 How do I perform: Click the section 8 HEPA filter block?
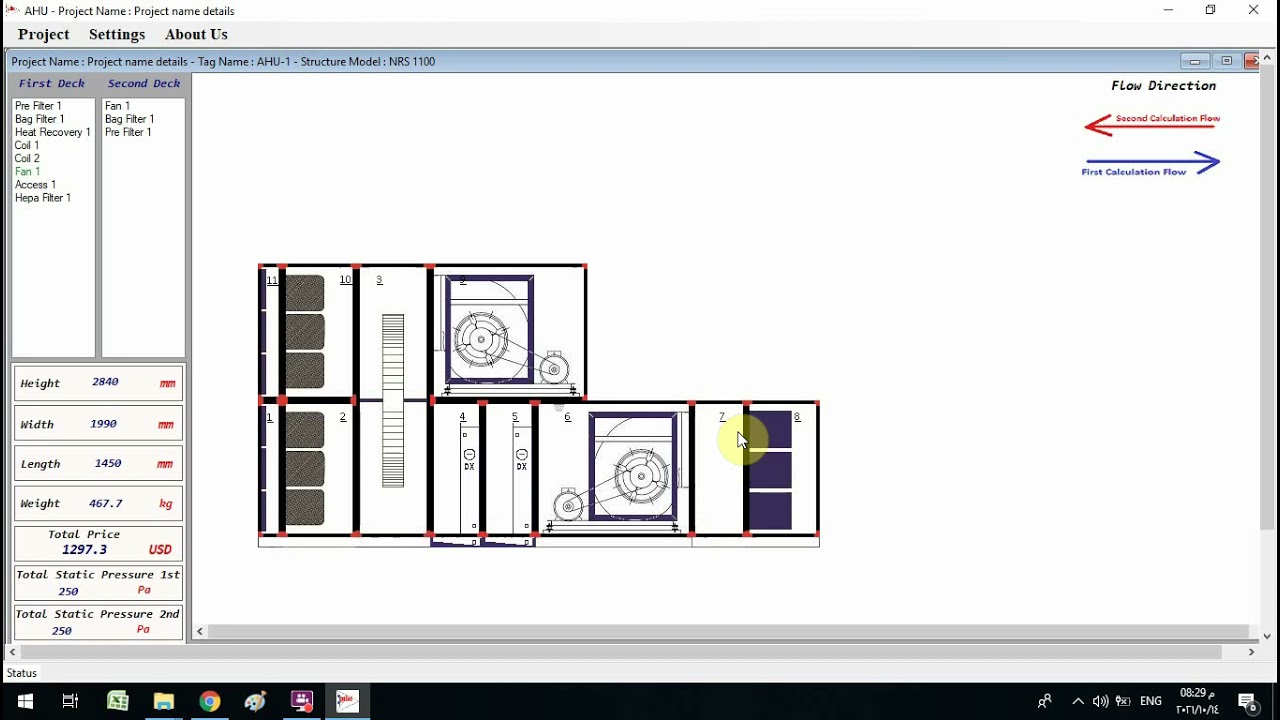(770, 470)
